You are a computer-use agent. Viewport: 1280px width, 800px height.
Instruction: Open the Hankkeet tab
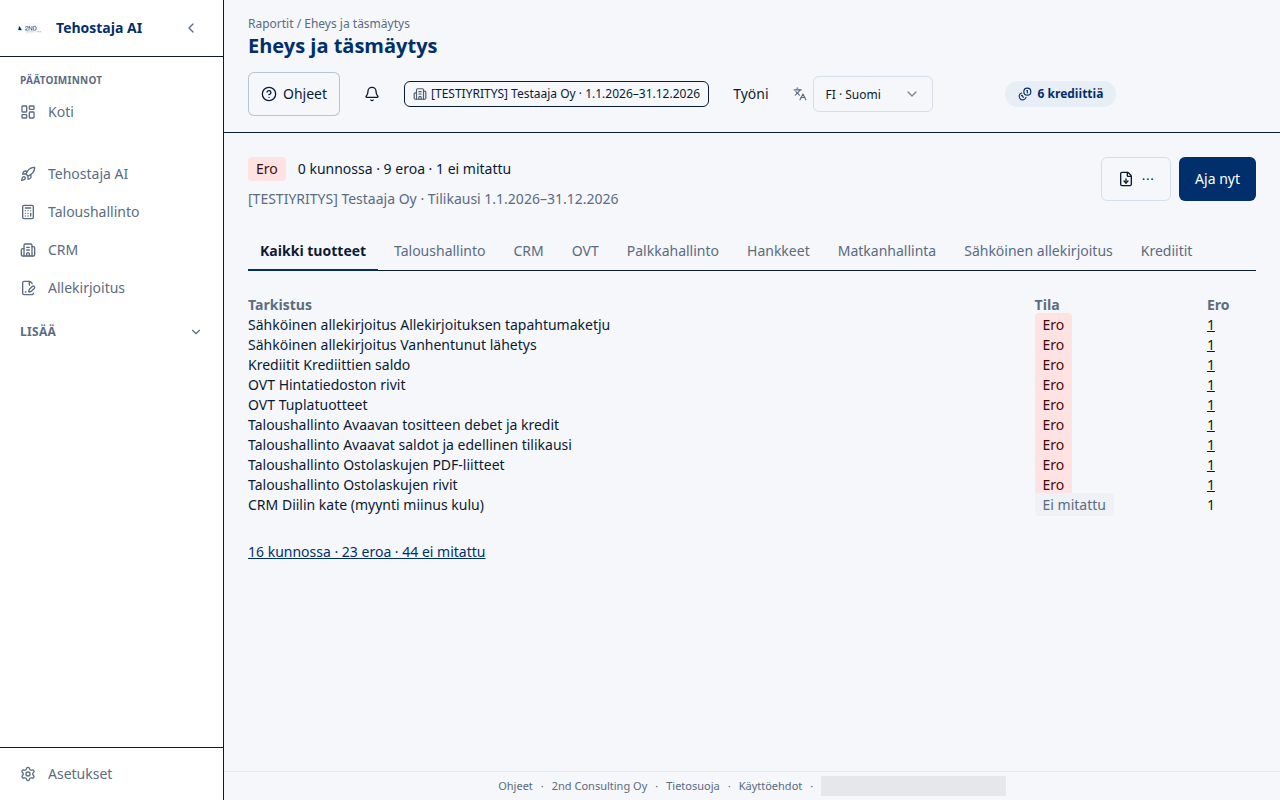point(778,251)
